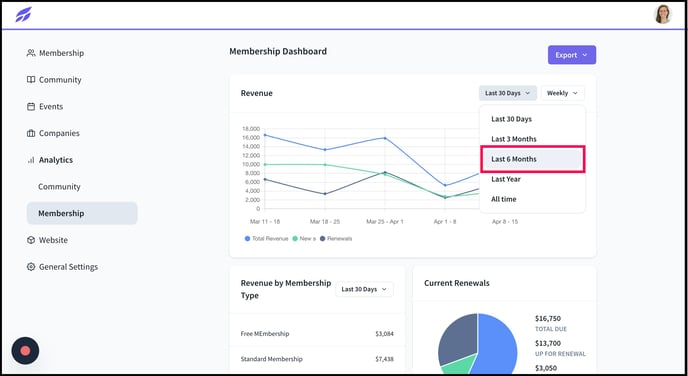Click the Community book icon
Image resolution: width=688 pixels, height=376 pixels.
[31, 80]
